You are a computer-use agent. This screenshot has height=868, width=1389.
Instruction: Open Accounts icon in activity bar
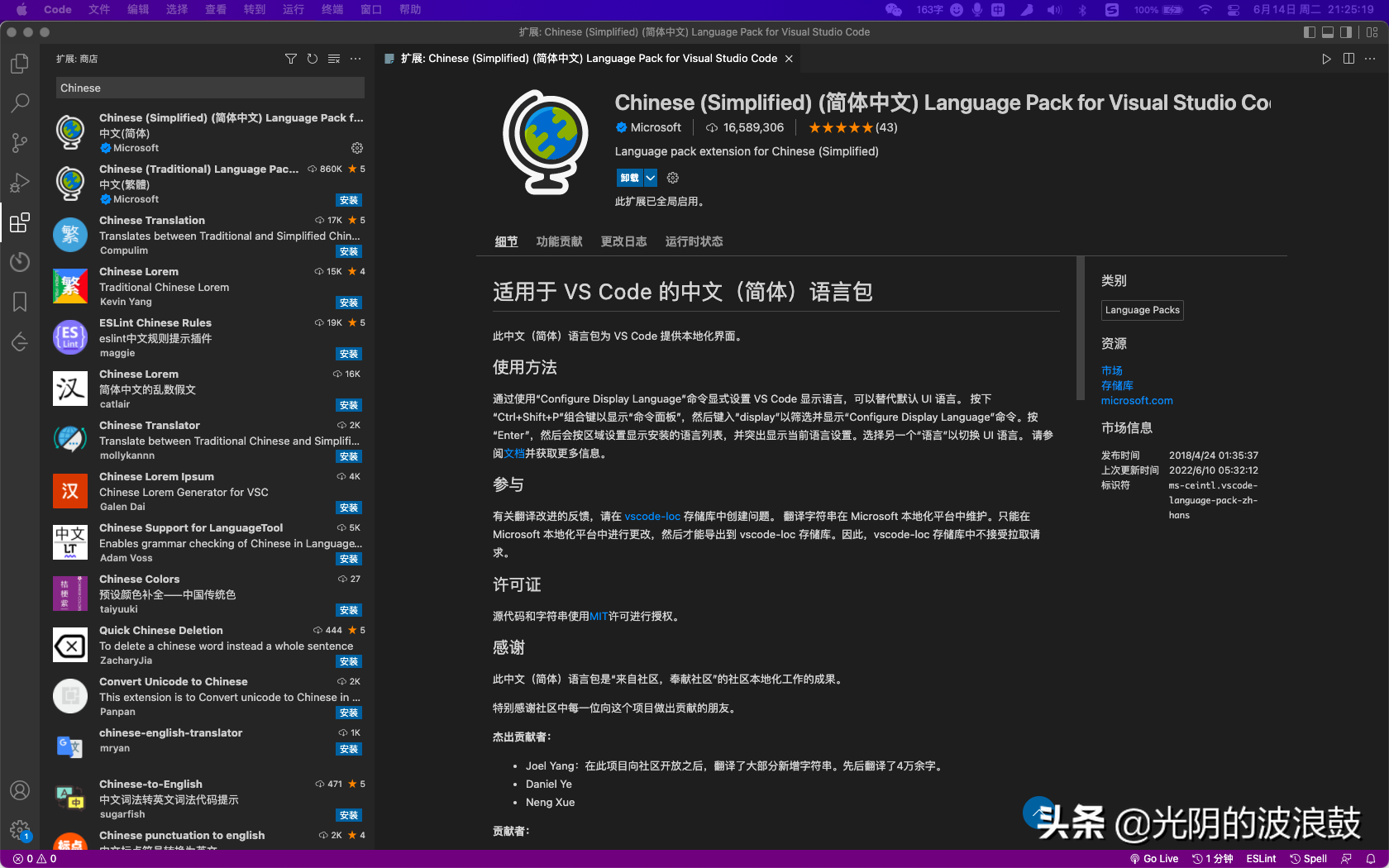[x=20, y=790]
